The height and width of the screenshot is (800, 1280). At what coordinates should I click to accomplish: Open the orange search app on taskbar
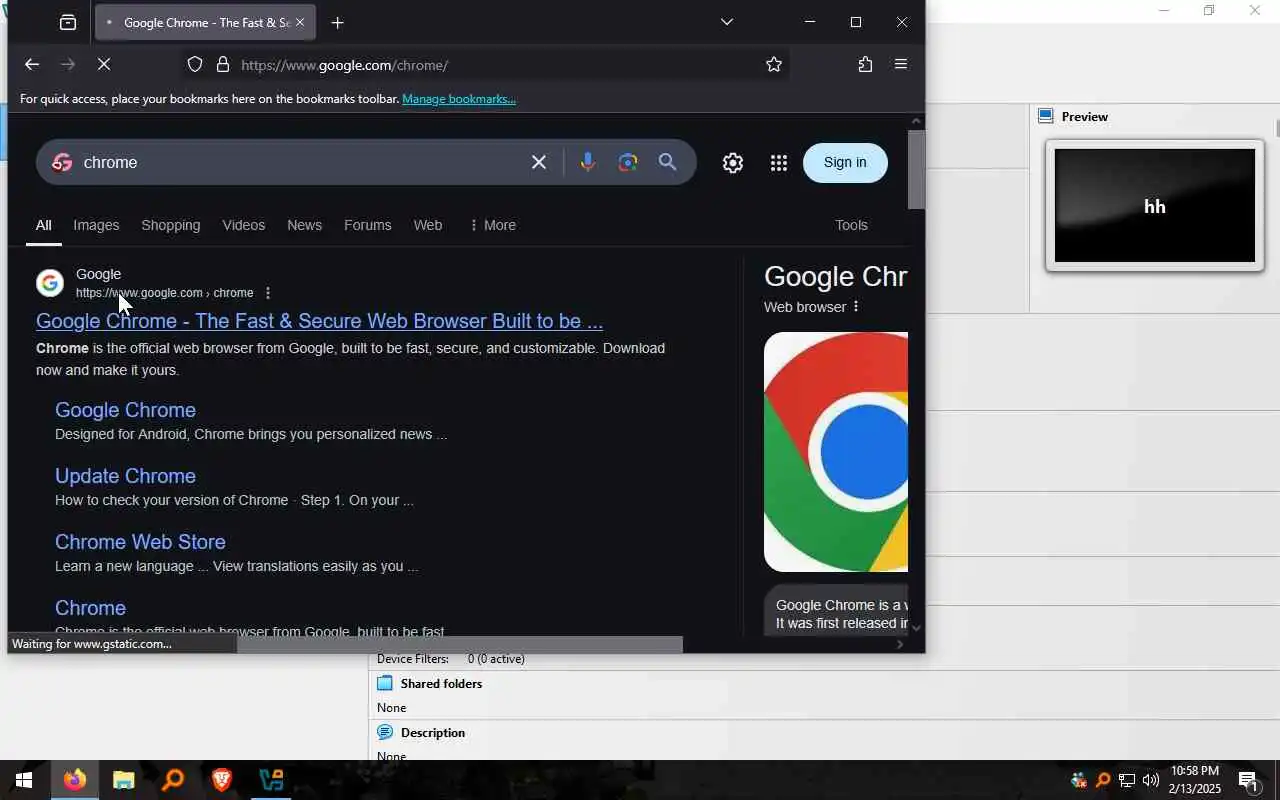173,780
